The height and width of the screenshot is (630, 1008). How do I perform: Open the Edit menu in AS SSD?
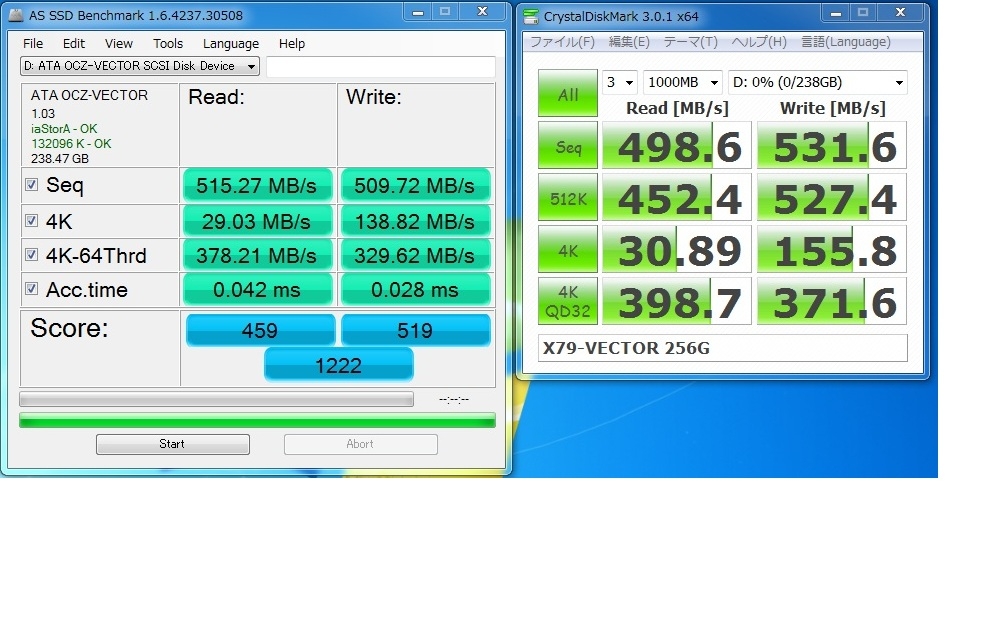coord(74,44)
